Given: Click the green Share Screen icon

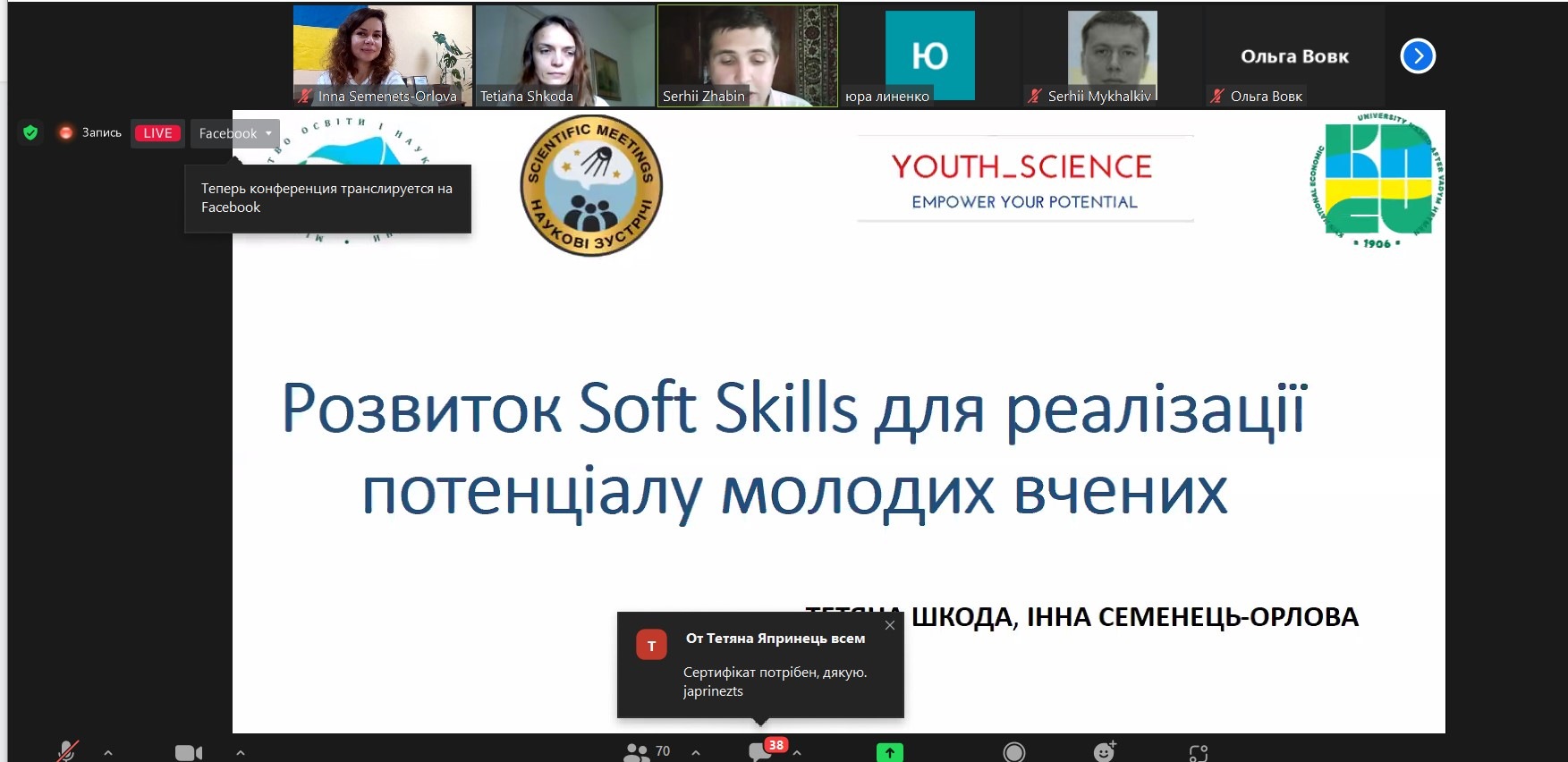Looking at the screenshot, I should (x=889, y=753).
